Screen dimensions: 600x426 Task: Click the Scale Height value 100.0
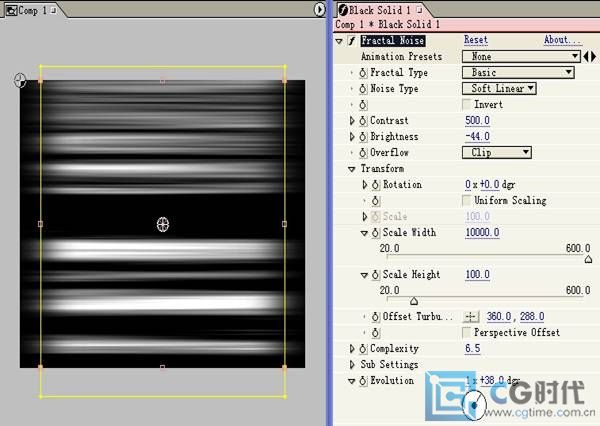[x=477, y=275]
